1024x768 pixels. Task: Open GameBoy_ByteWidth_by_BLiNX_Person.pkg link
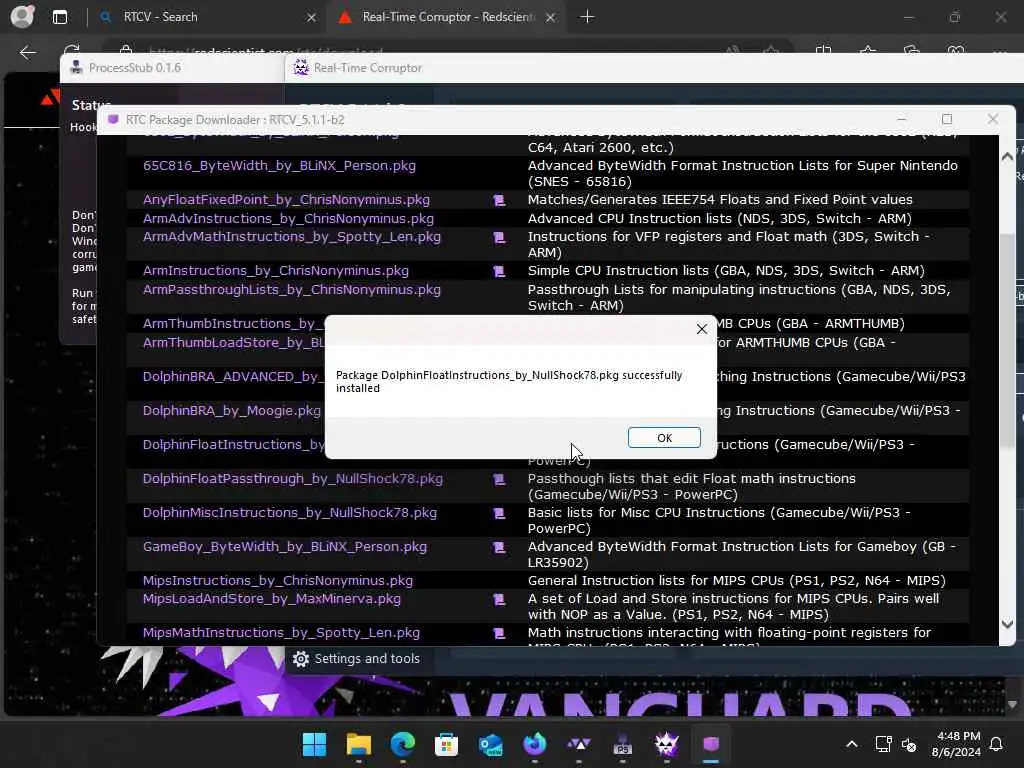(285, 547)
